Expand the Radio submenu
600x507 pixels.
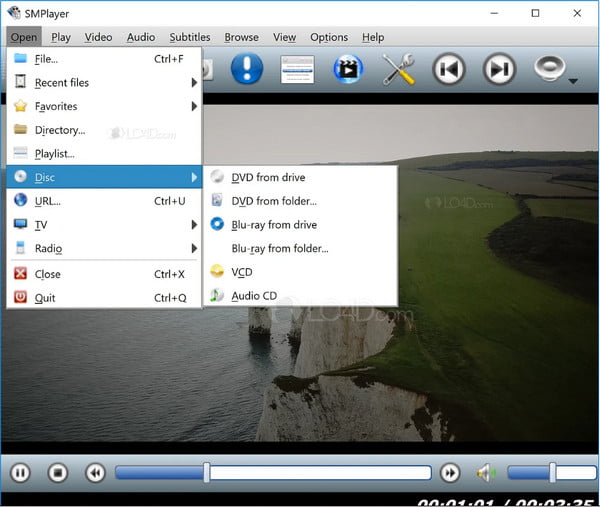click(104, 248)
